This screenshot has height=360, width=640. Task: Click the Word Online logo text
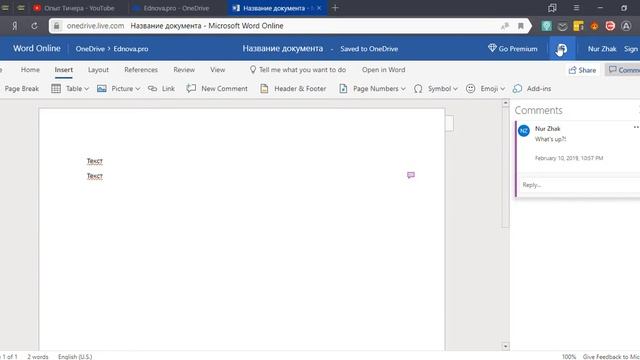(x=37, y=48)
